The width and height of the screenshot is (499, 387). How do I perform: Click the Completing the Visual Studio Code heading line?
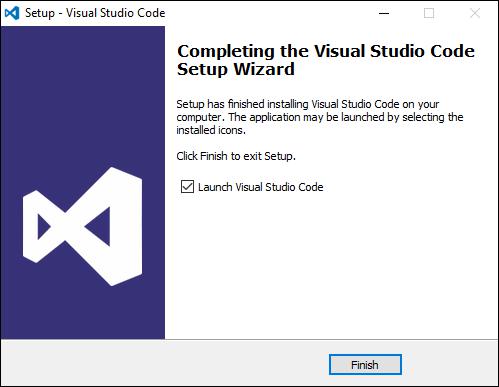click(x=326, y=51)
